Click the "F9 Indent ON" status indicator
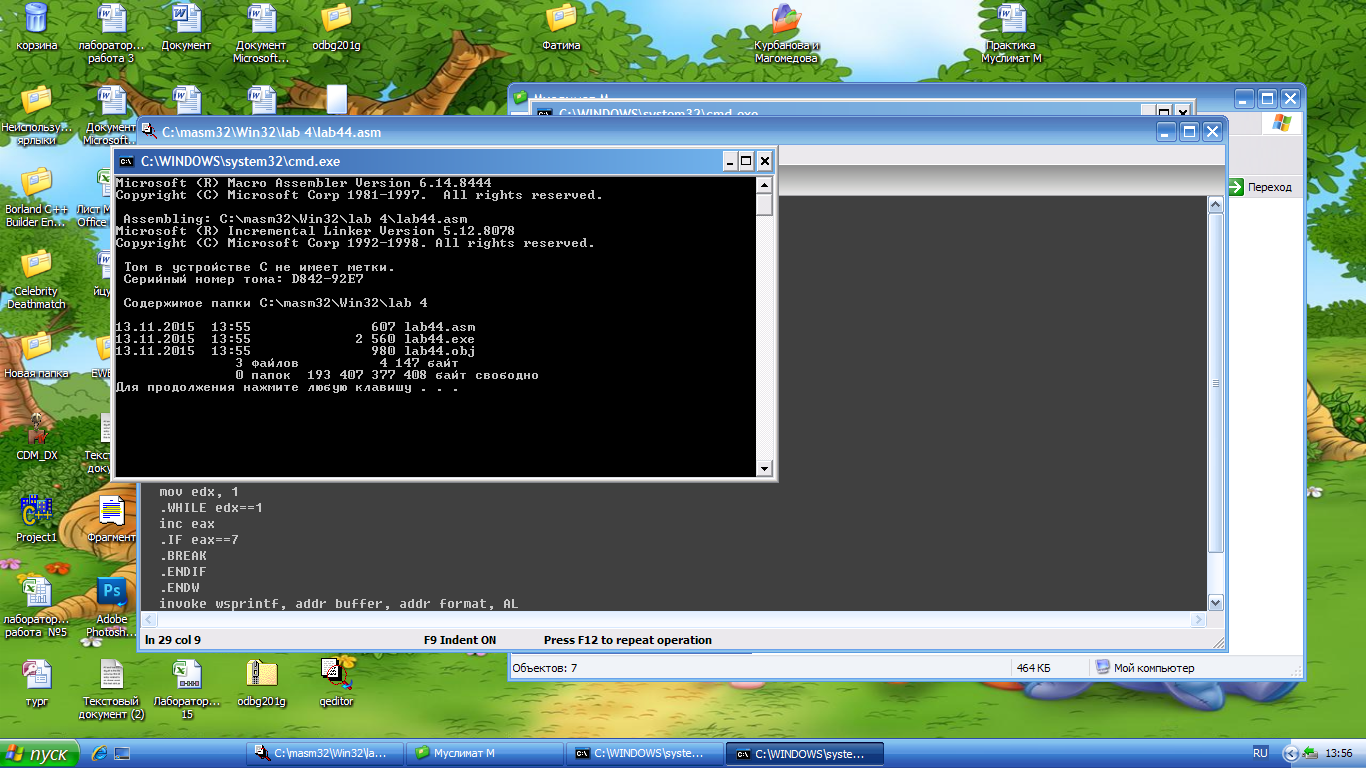 click(x=460, y=640)
